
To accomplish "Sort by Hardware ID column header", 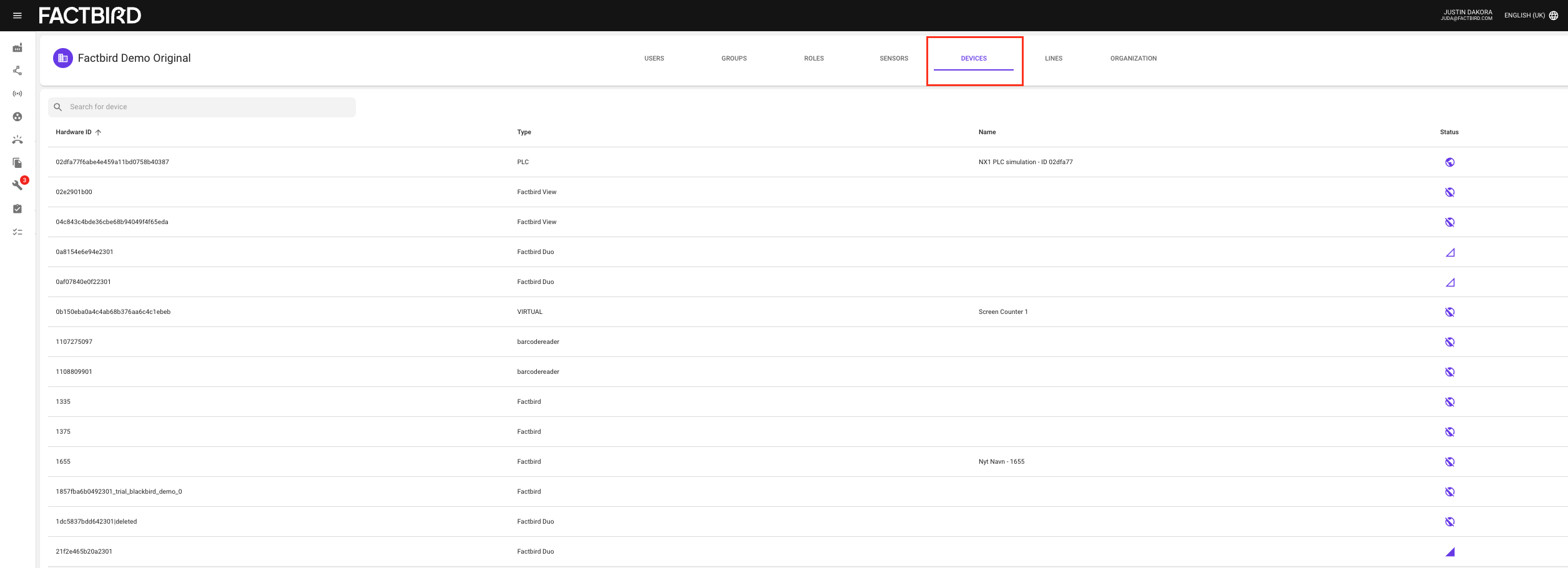I will coord(74,132).
